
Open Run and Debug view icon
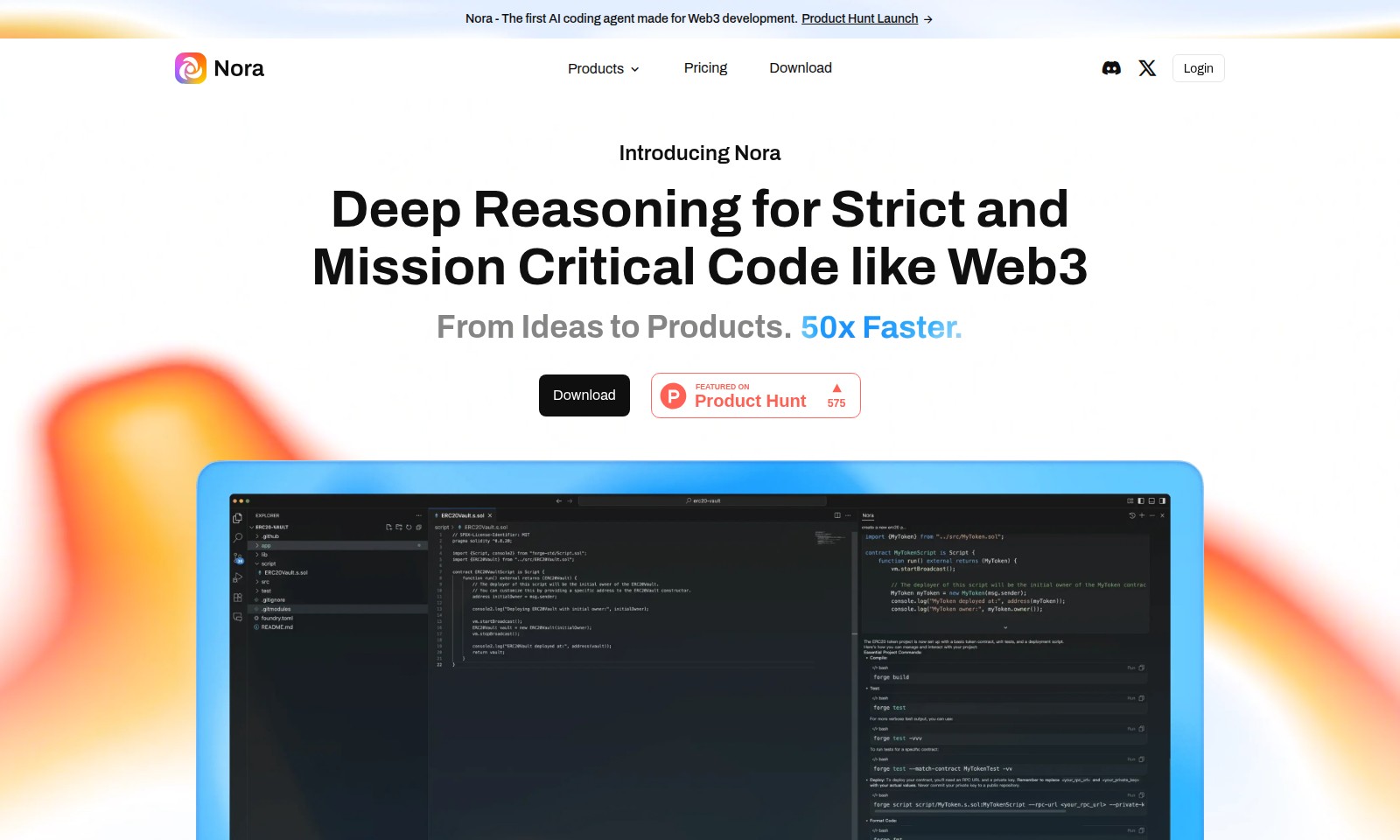click(237, 577)
